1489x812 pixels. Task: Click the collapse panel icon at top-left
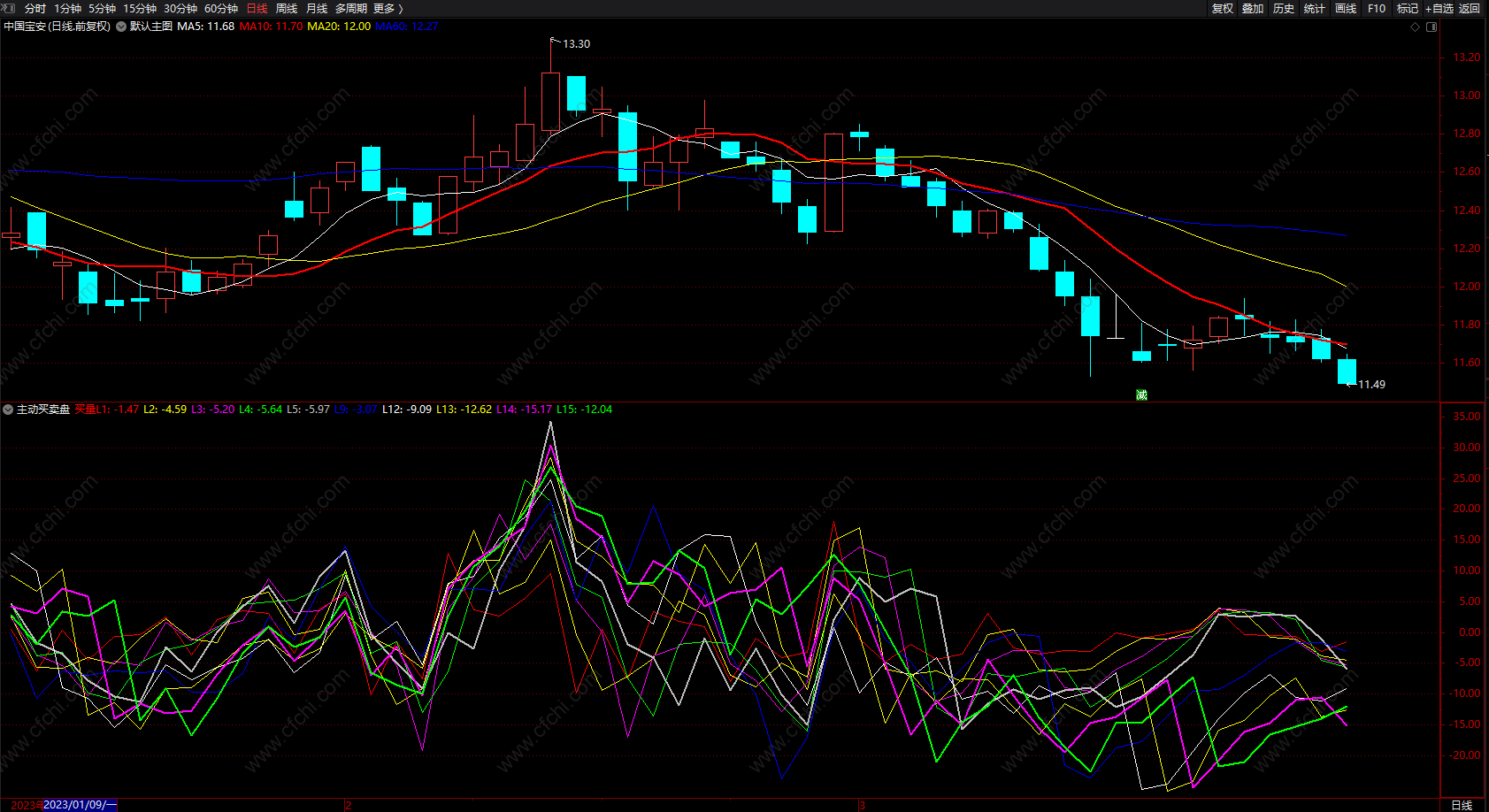click(9, 8)
